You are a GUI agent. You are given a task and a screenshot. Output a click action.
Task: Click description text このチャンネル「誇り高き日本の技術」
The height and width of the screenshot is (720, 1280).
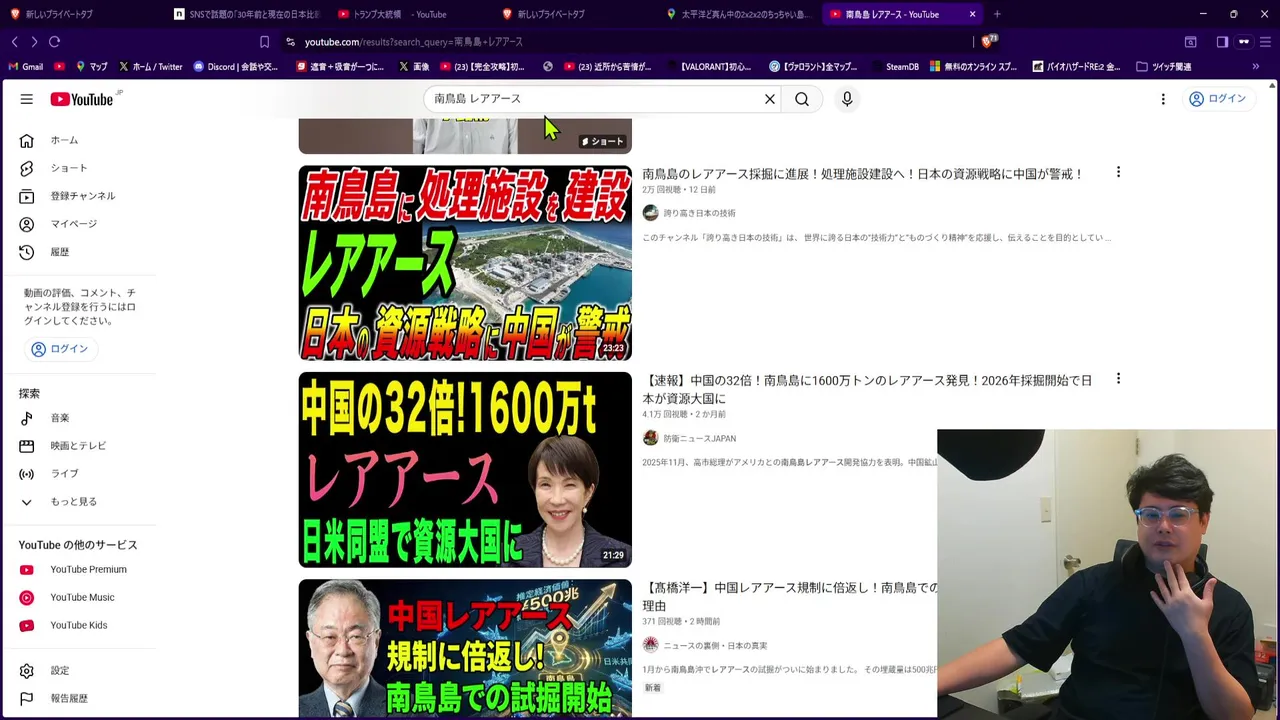click(876, 238)
